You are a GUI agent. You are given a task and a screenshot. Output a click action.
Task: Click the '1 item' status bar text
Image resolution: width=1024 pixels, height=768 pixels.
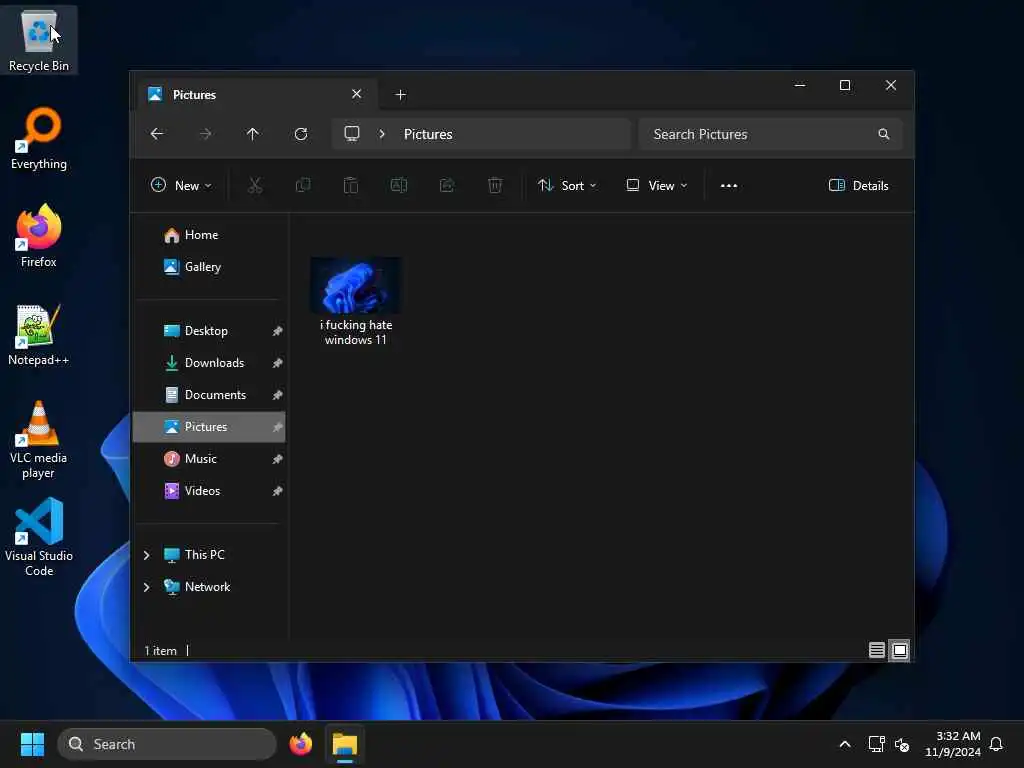161,650
